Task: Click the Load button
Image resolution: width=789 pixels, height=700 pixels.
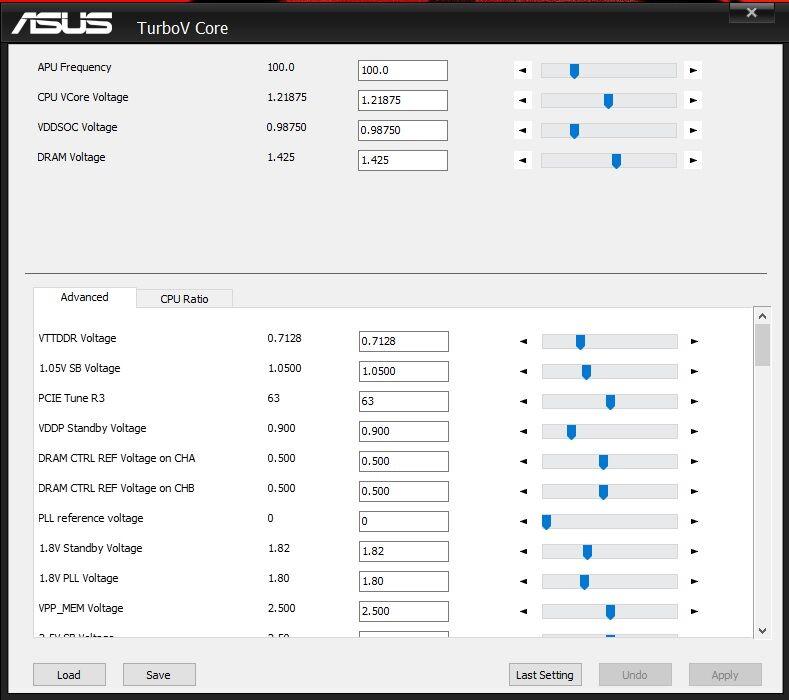Action: [69, 675]
